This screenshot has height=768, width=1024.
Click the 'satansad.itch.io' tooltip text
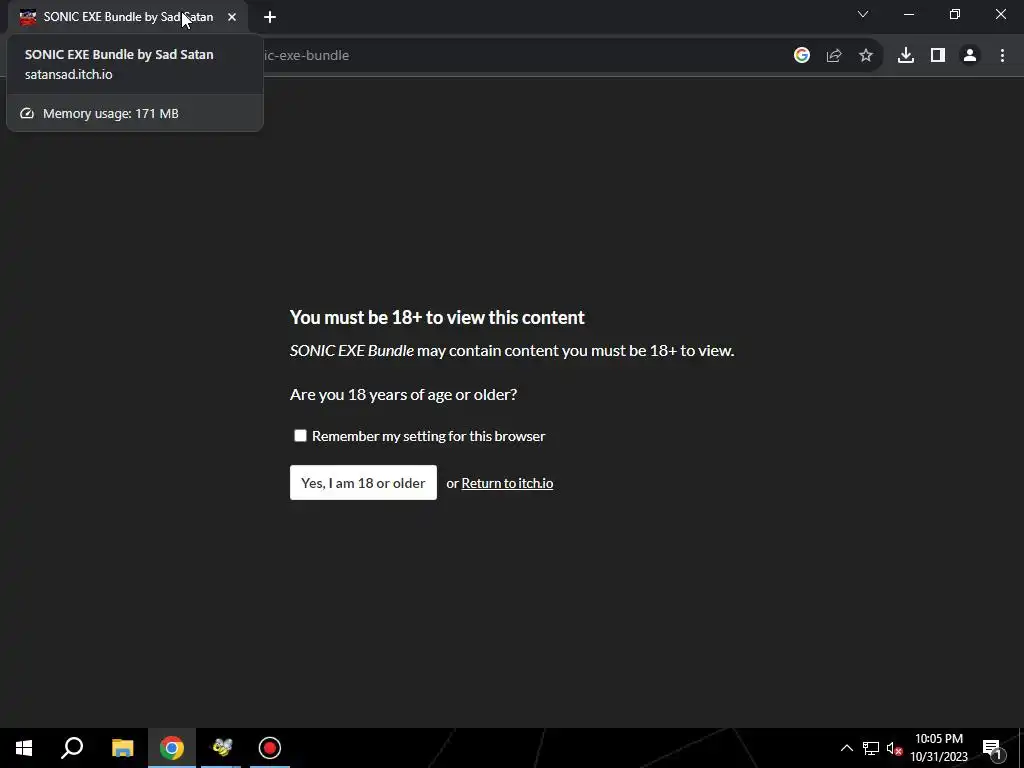[x=69, y=74]
